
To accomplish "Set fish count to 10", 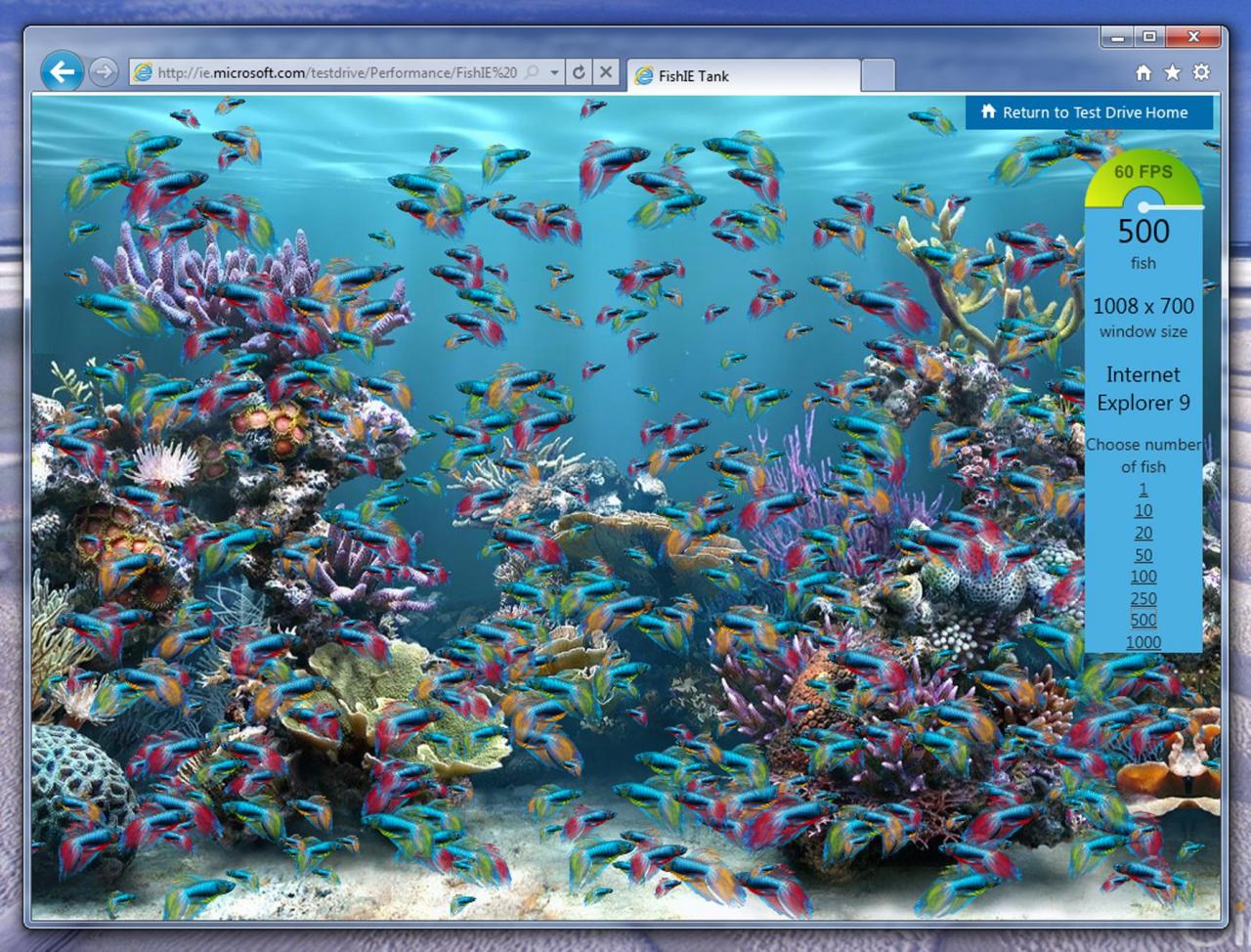I will pyautogui.click(x=1143, y=510).
